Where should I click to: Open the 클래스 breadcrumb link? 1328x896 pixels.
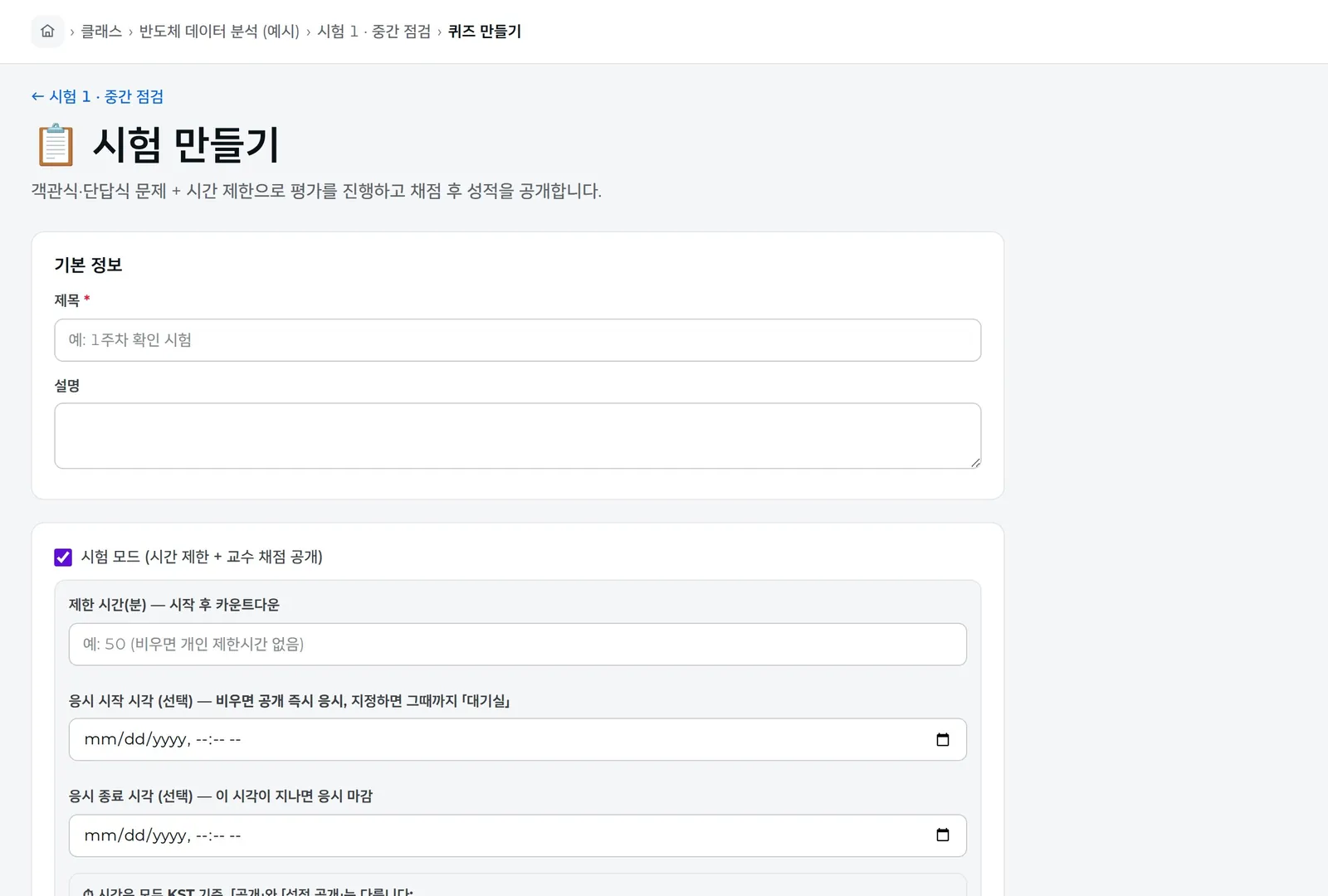point(101,32)
